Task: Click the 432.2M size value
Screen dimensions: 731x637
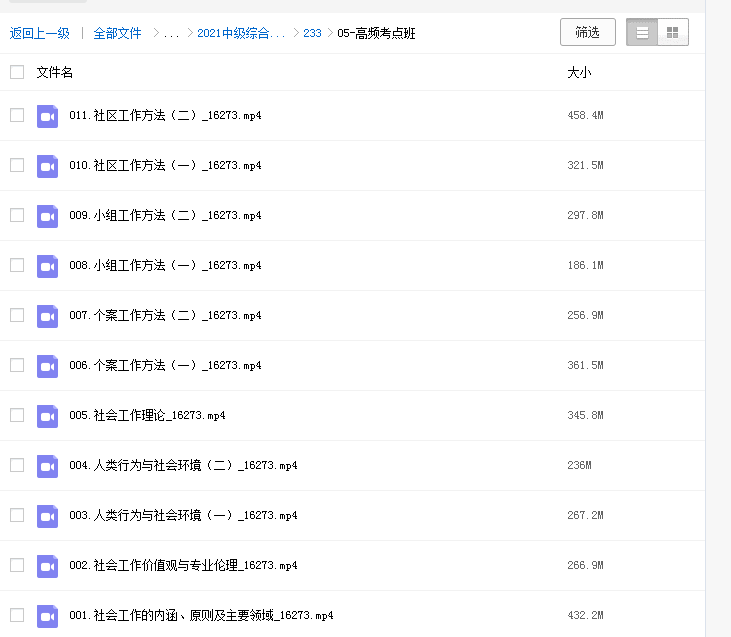Action: point(585,615)
